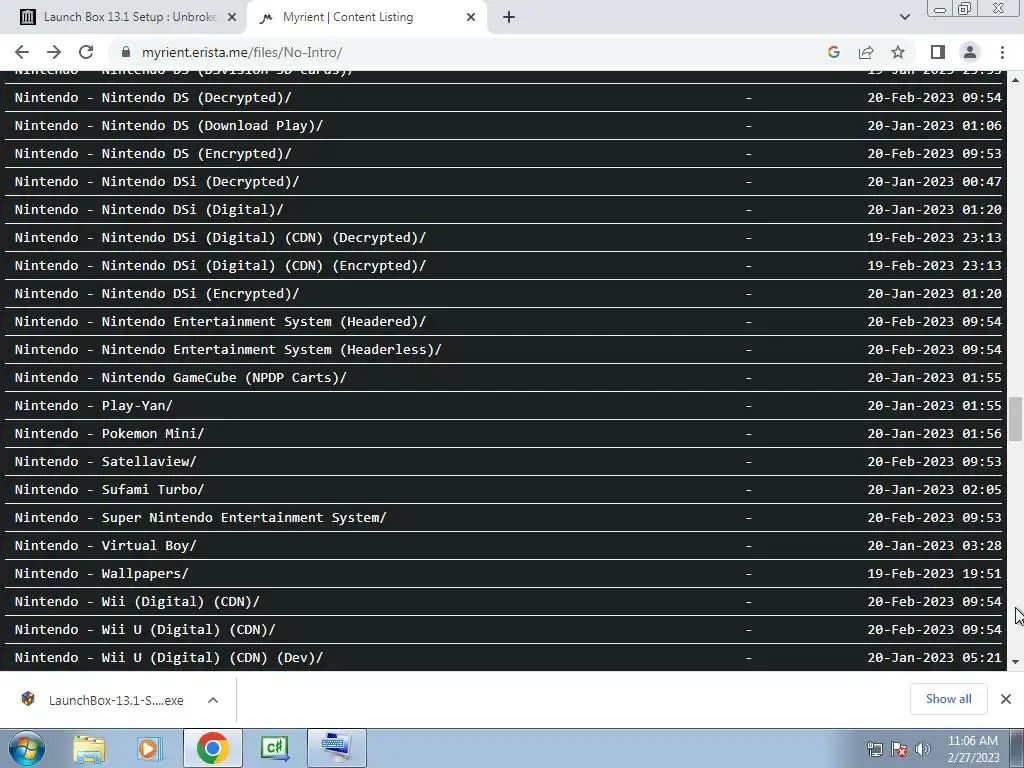Click the network icon in the system tray
The height and width of the screenshot is (768, 1024).
click(874, 749)
